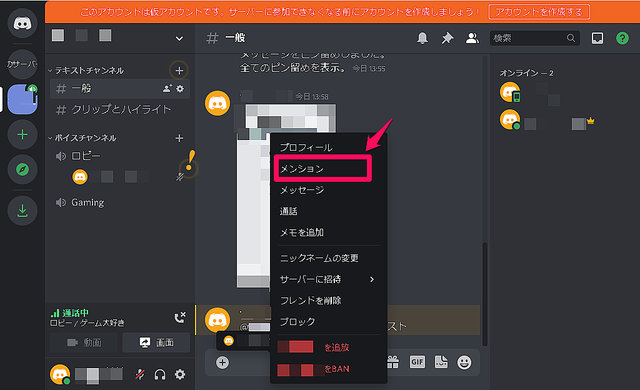Select メッセージ in context menu
The image size is (640, 390).
click(329, 190)
